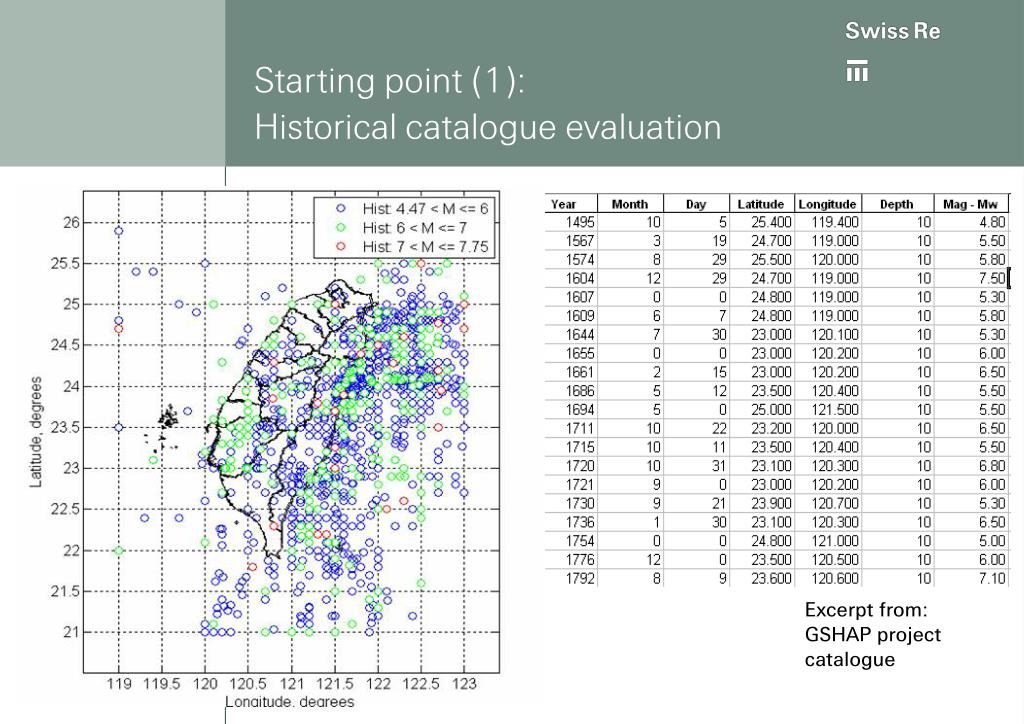Image resolution: width=1024 pixels, height=724 pixels.
Task: Click latitude cell '25.400'
Action: [x=771, y=222]
